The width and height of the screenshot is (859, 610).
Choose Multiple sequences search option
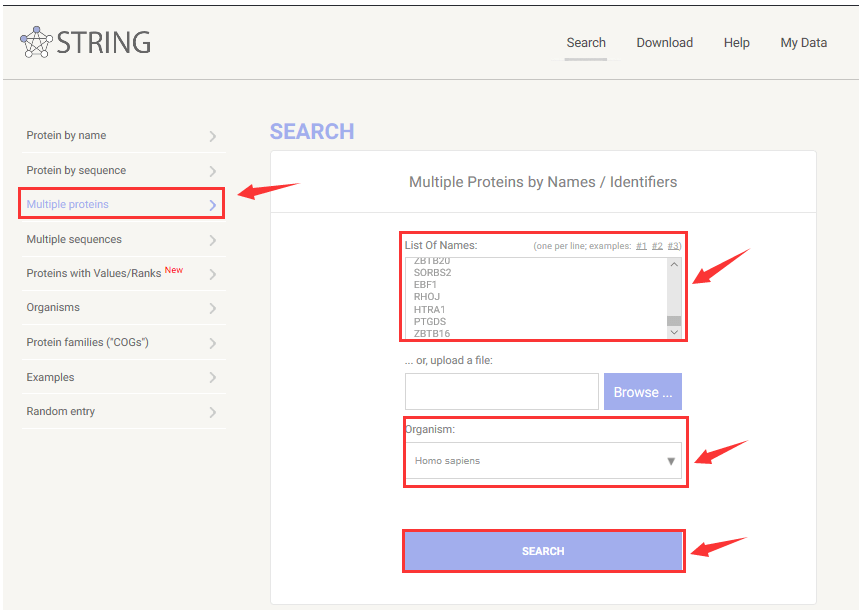click(74, 240)
